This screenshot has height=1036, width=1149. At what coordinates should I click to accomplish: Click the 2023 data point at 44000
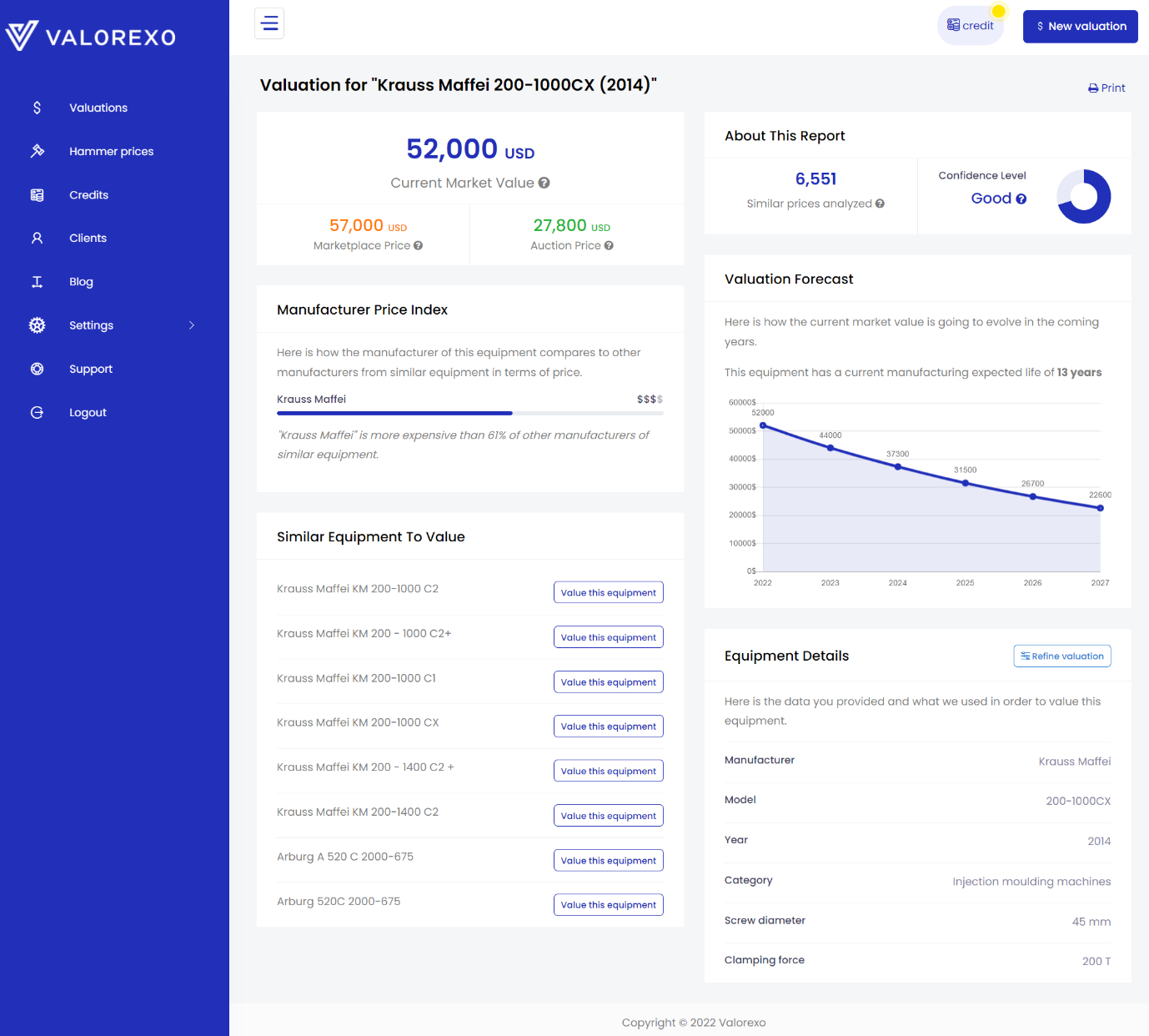pos(830,448)
